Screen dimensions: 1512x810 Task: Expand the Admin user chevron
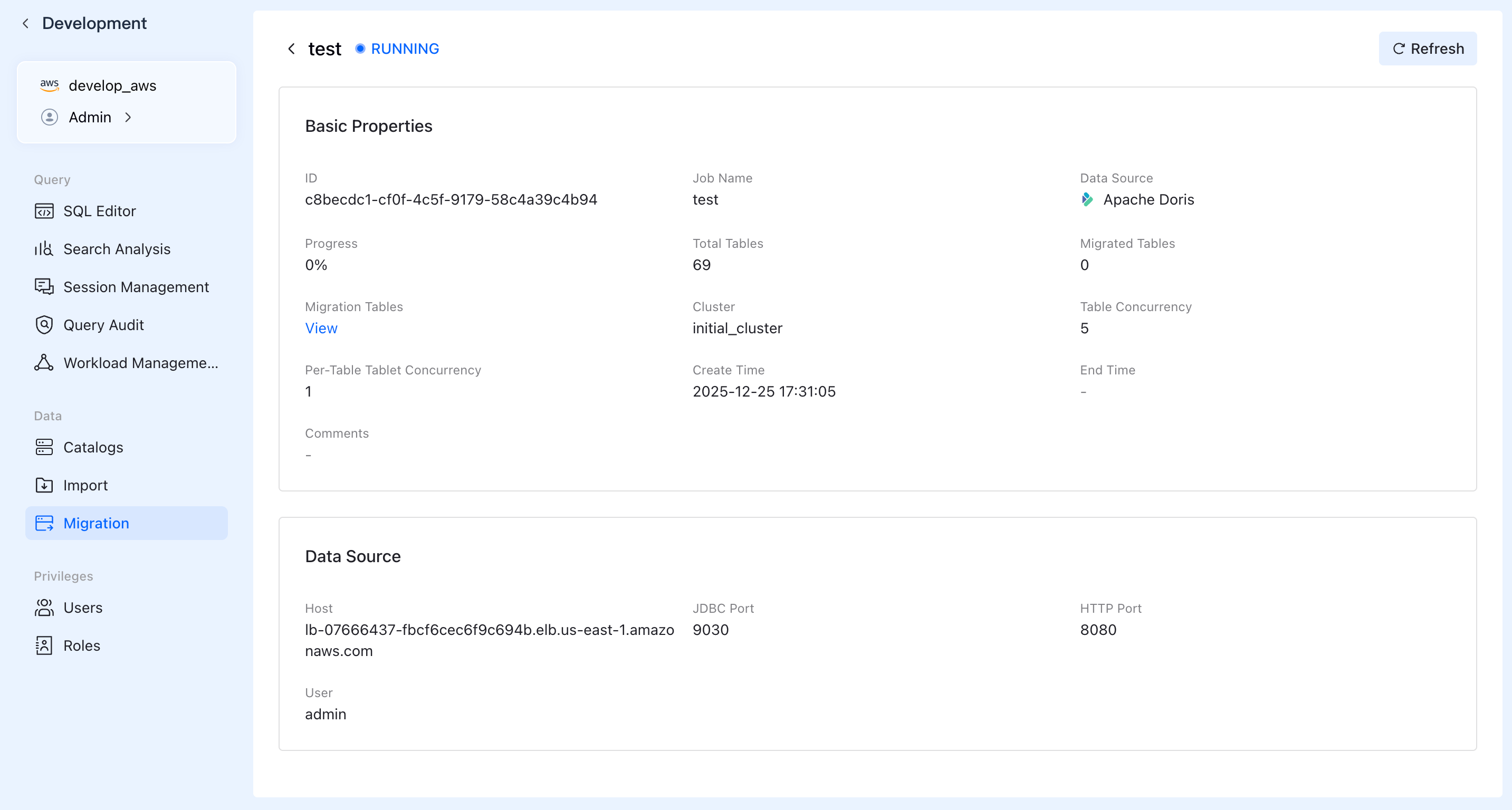click(128, 117)
